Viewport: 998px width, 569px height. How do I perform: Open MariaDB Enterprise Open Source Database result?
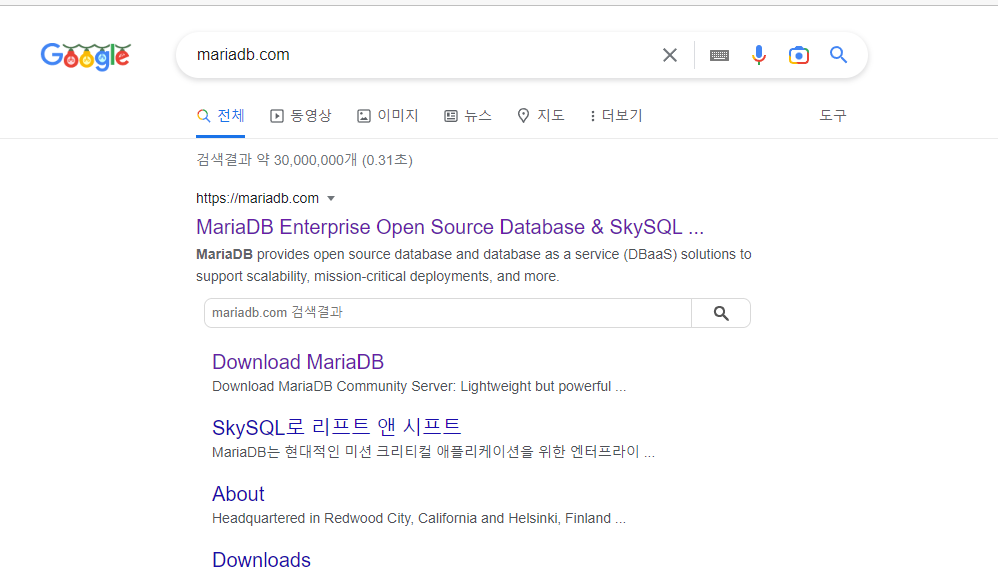click(x=450, y=227)
